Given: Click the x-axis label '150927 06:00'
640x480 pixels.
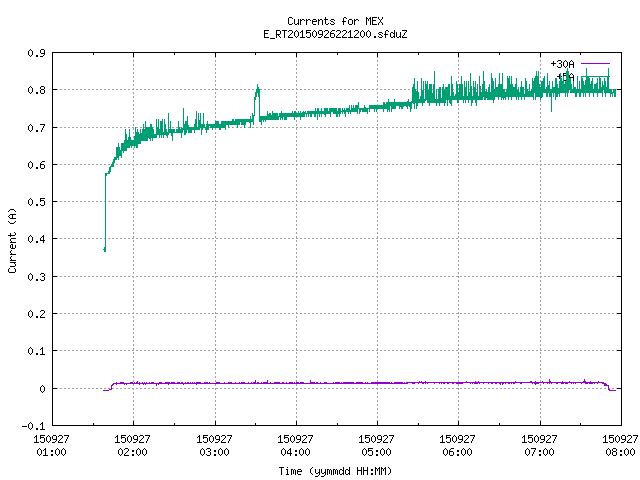Looking at the screenshot, I should pos(457,446).
